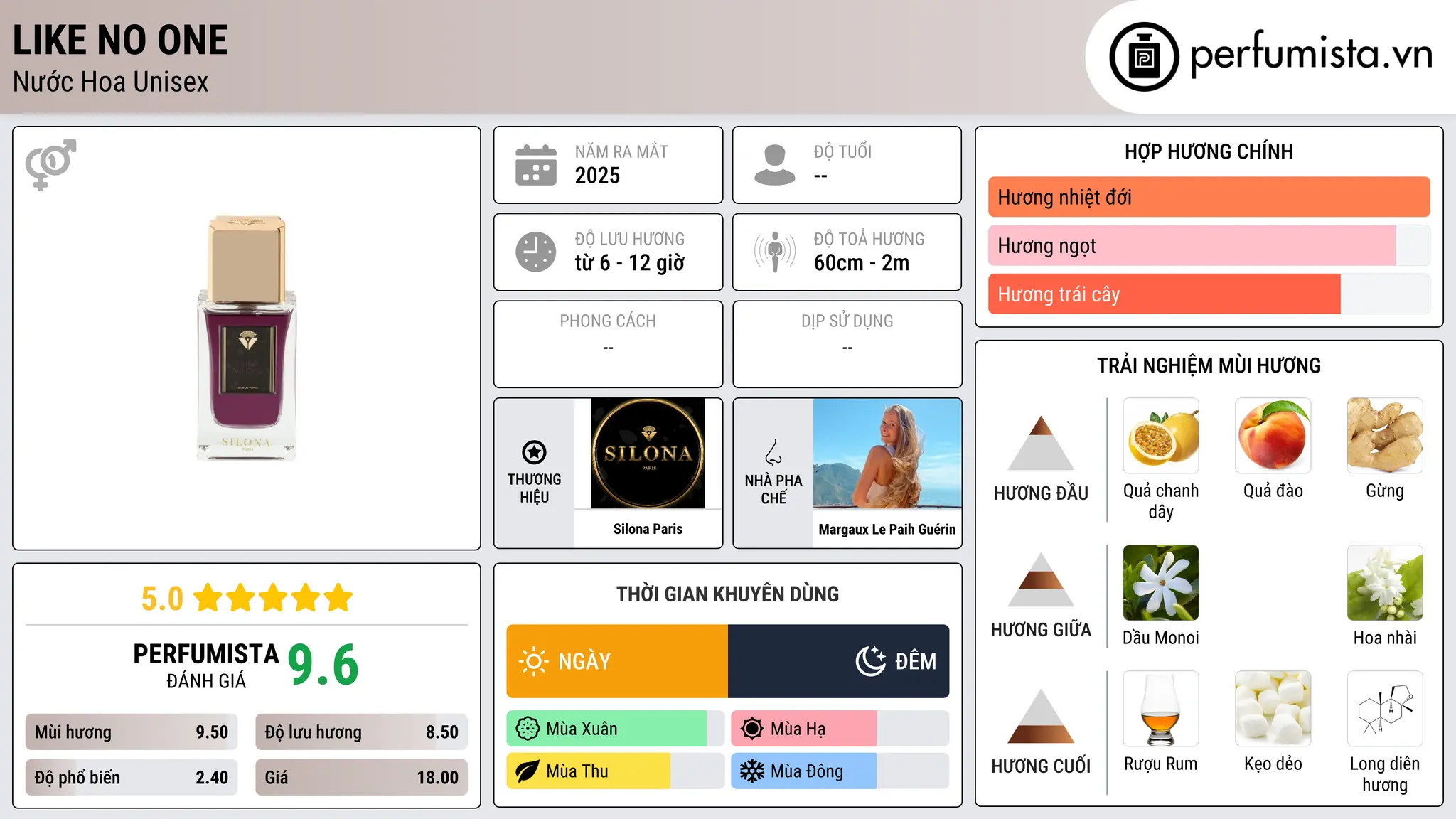Screen dimensions: 1456x819
Task: Click the orange Ngày daytime segment
Action: click(617, 661)
